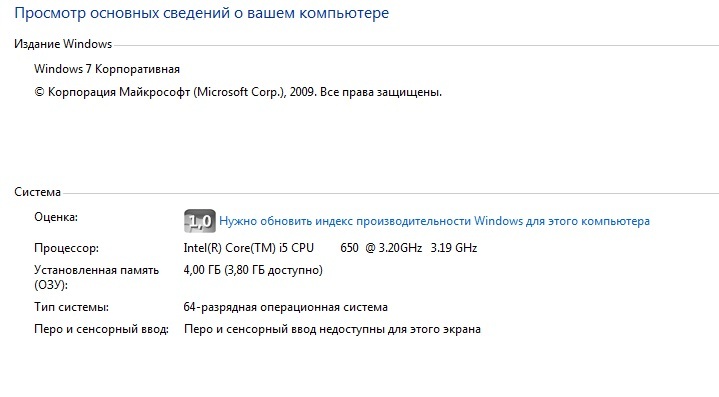Screen dimensions: 719x397
Task: Click the '2009. Все права защищены.' text
Action: (366, 92)
